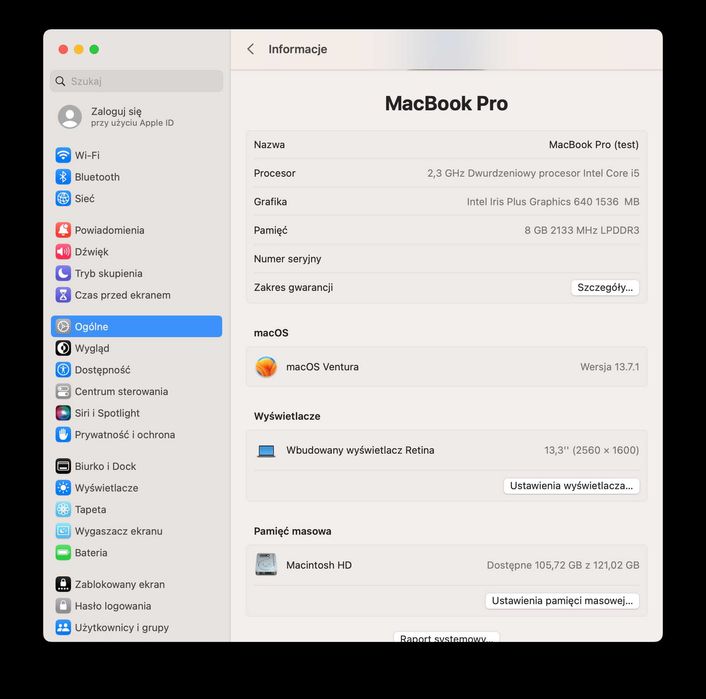Image resolution: width=706 pixels, height=699 pixels.
Task: Click the MacBook Pro heading
Action: coord(446,104)
